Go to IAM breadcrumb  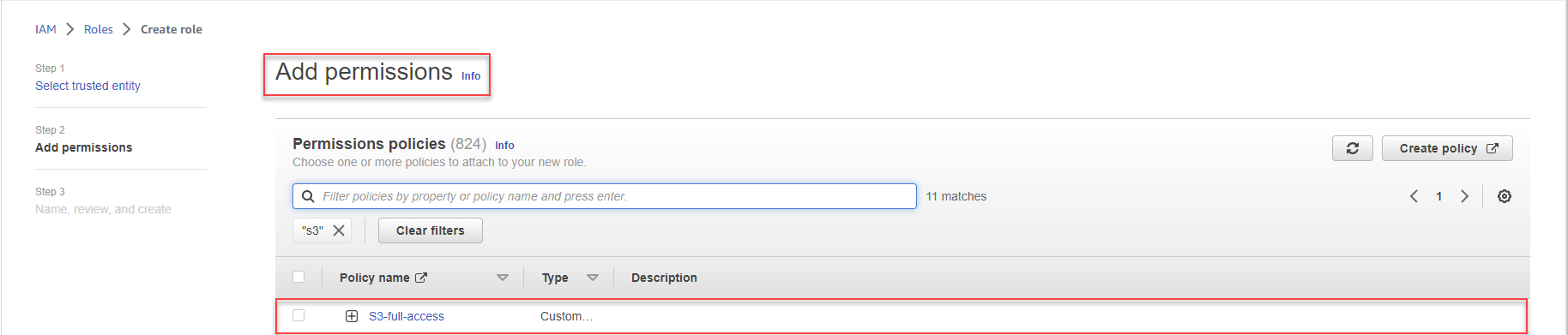45,29
